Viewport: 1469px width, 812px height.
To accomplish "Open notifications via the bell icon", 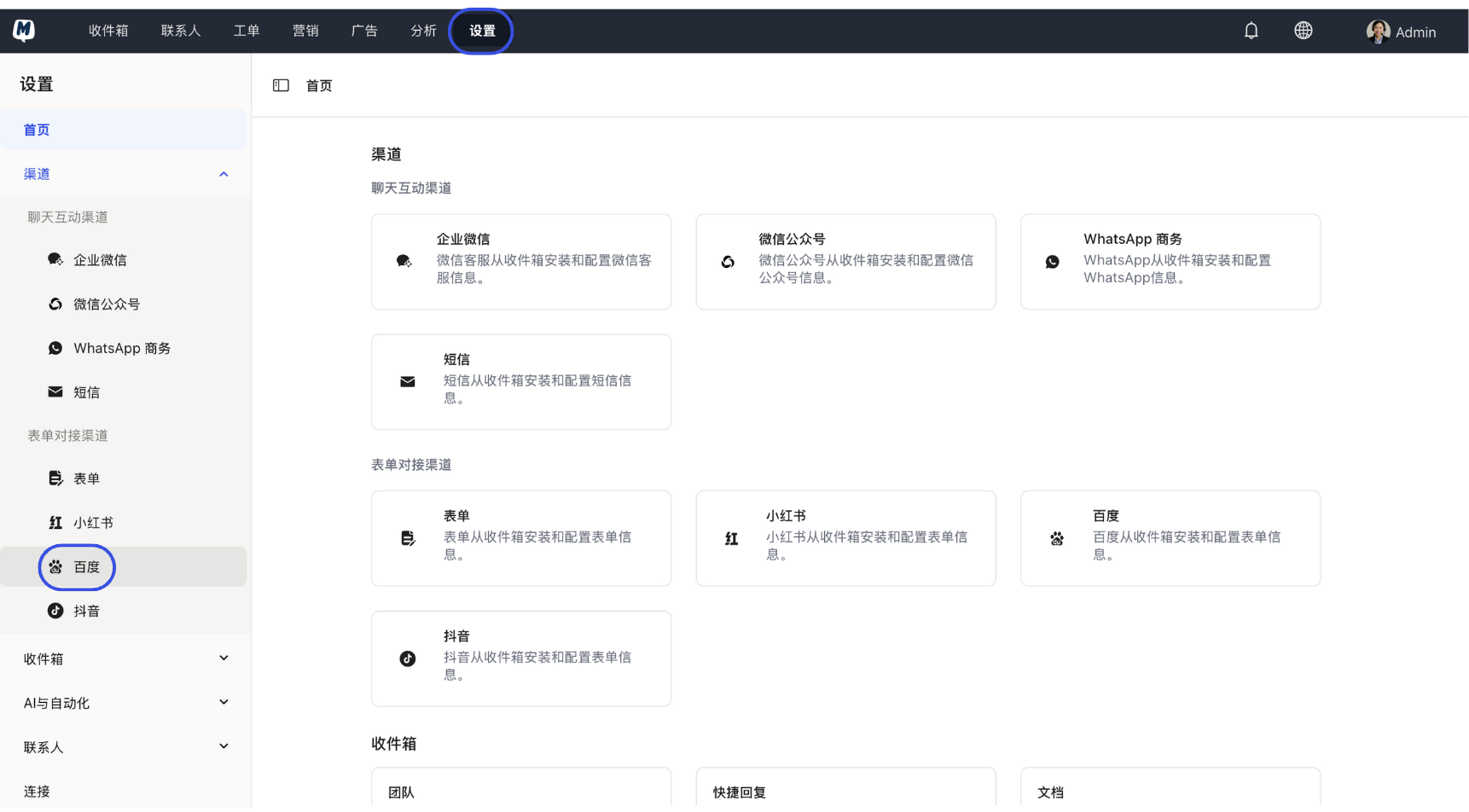I will pos(1251,30).
